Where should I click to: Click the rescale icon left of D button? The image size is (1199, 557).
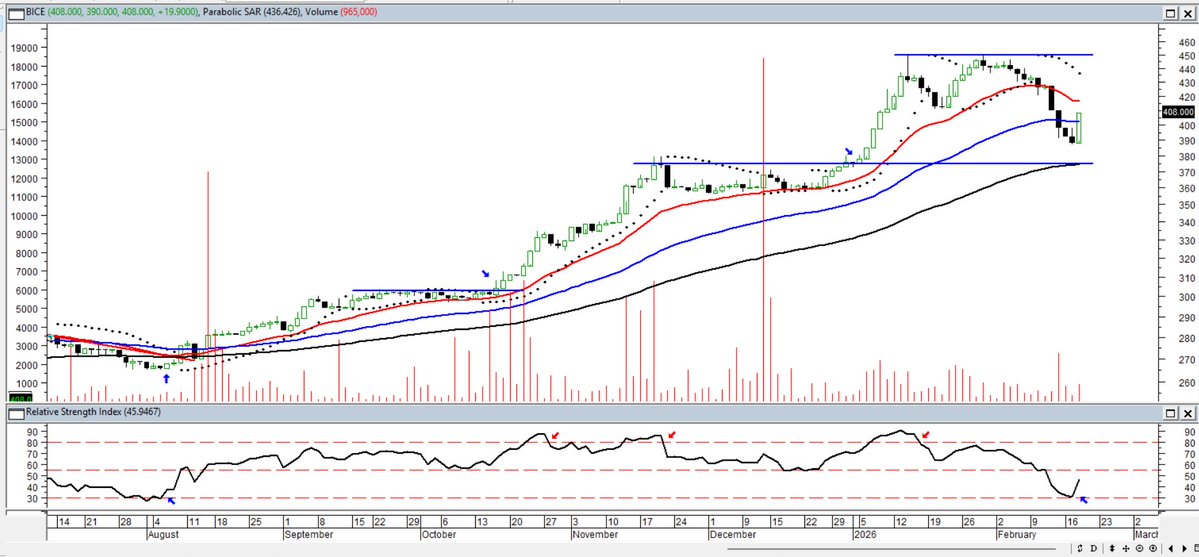pos(1079,549)
